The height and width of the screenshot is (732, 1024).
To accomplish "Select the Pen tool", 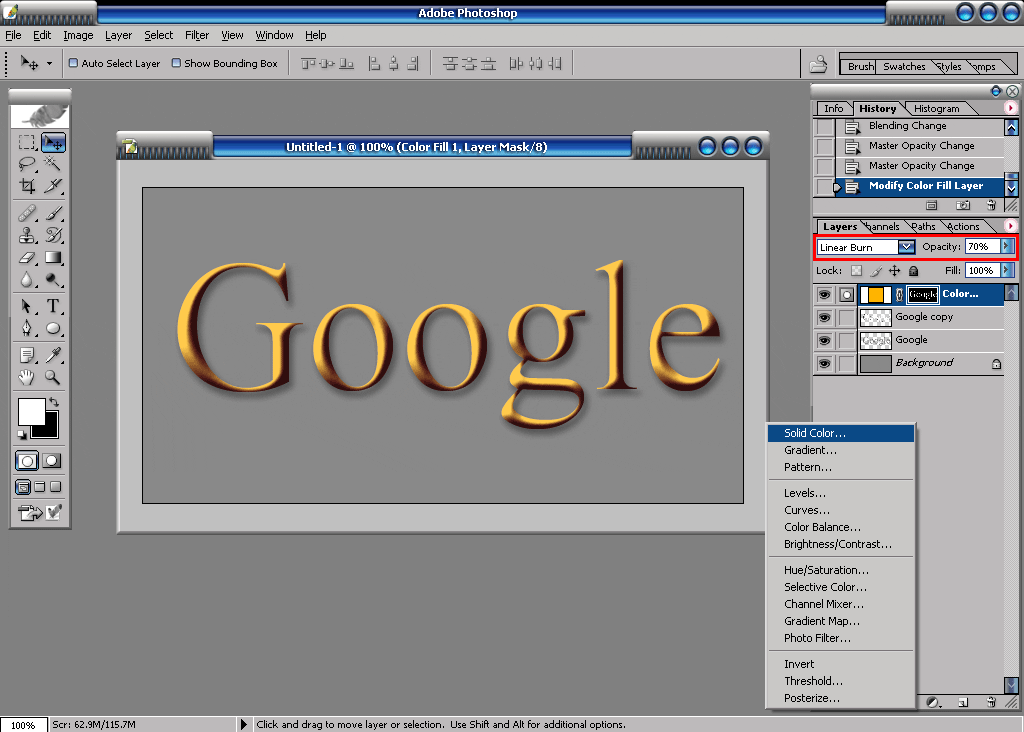I will 27,328.
